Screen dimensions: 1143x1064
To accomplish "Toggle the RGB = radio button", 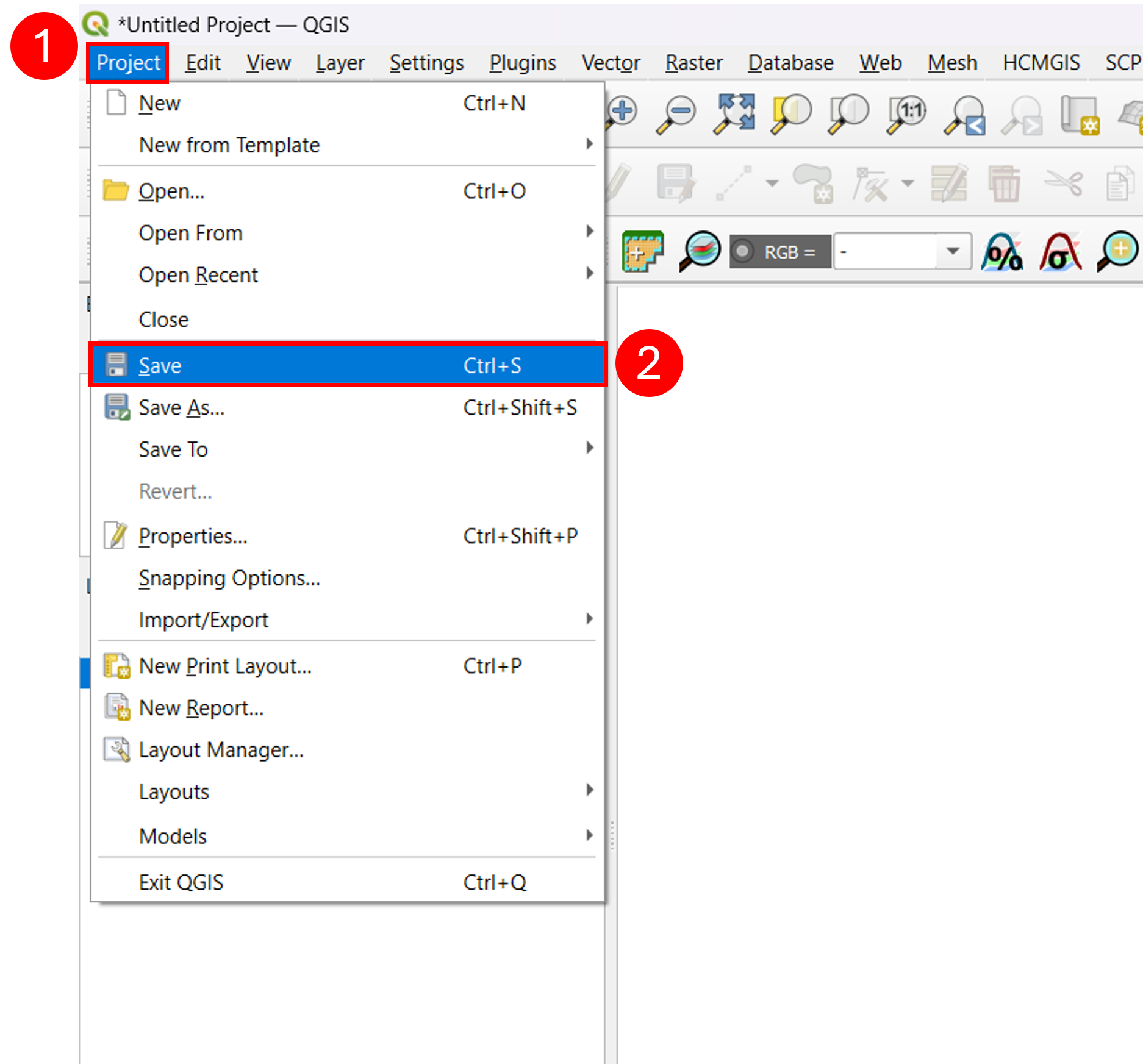I will click(x=742, y=251).
